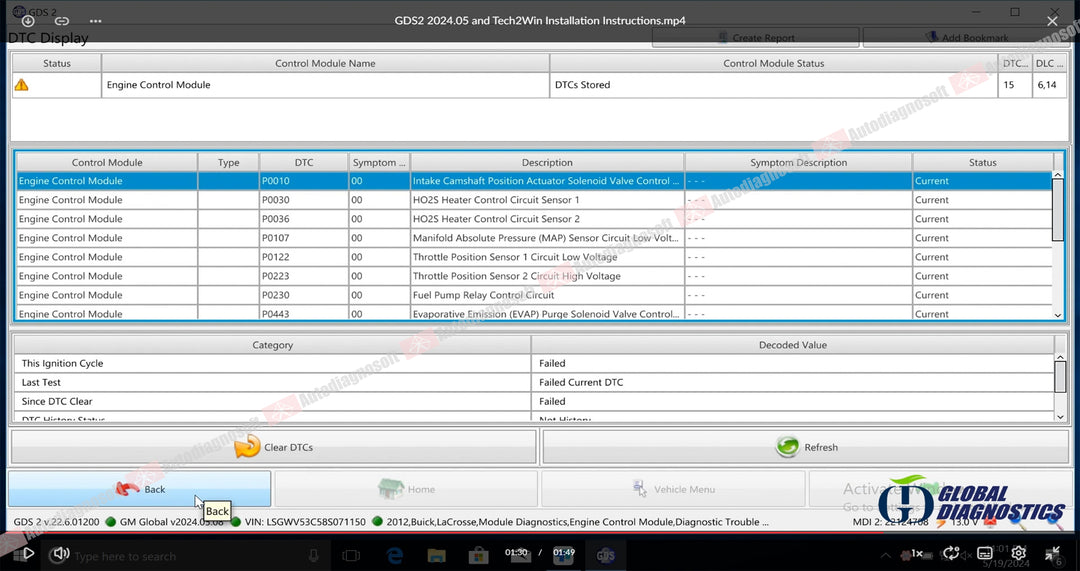The width and height of the screenshot is (1080, 571).
Task: Select the P0223 DTC row
Action: click(534, 276)
